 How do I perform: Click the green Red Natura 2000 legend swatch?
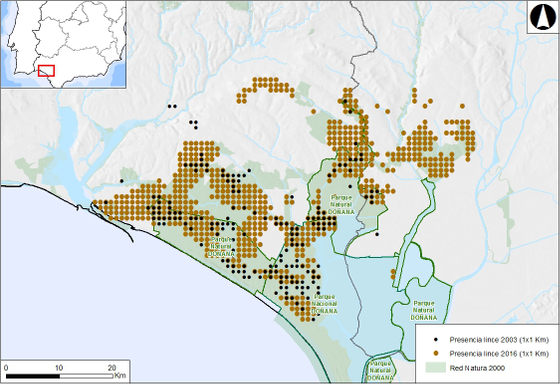coord(436,368)
